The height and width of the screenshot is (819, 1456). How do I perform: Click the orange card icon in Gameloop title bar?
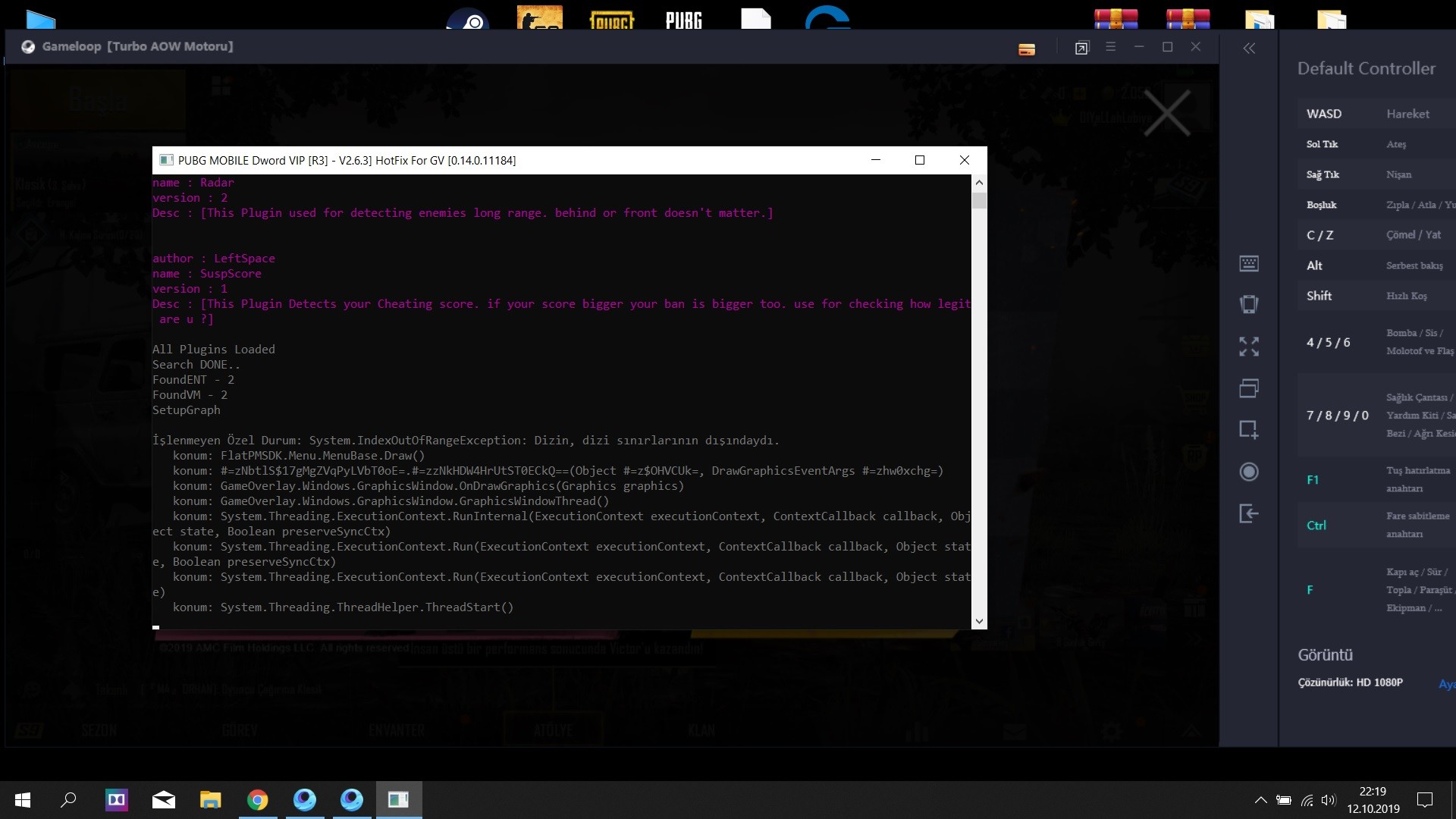point(1027,49)
